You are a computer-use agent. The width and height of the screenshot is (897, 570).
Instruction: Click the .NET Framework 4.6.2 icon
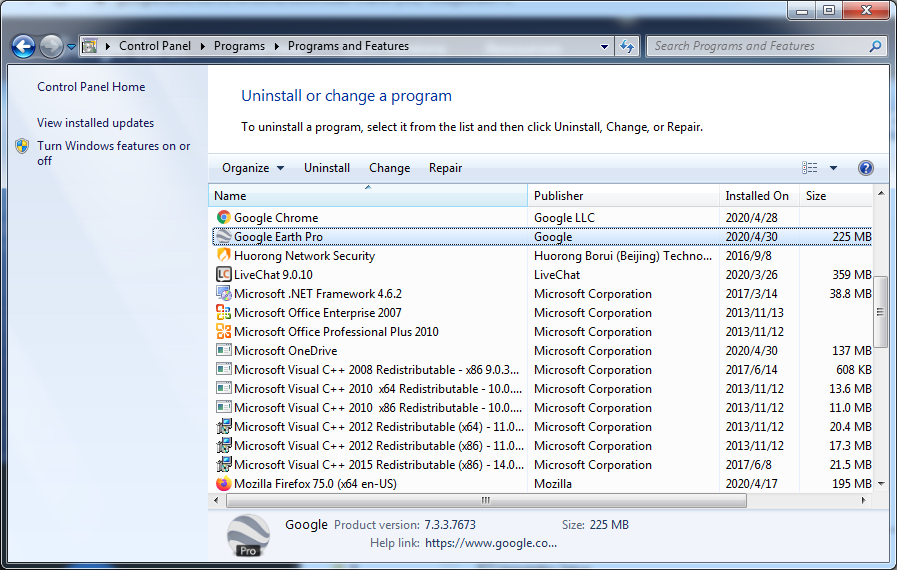[x=224, y=293]
